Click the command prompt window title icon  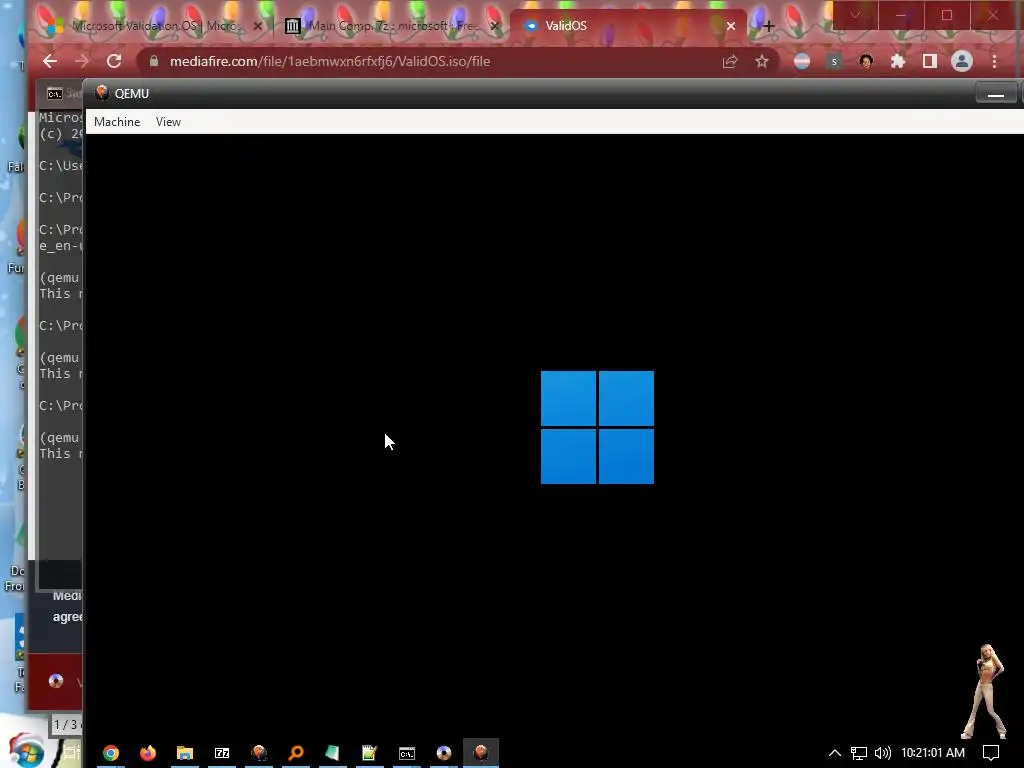click(x=55, y=94)
